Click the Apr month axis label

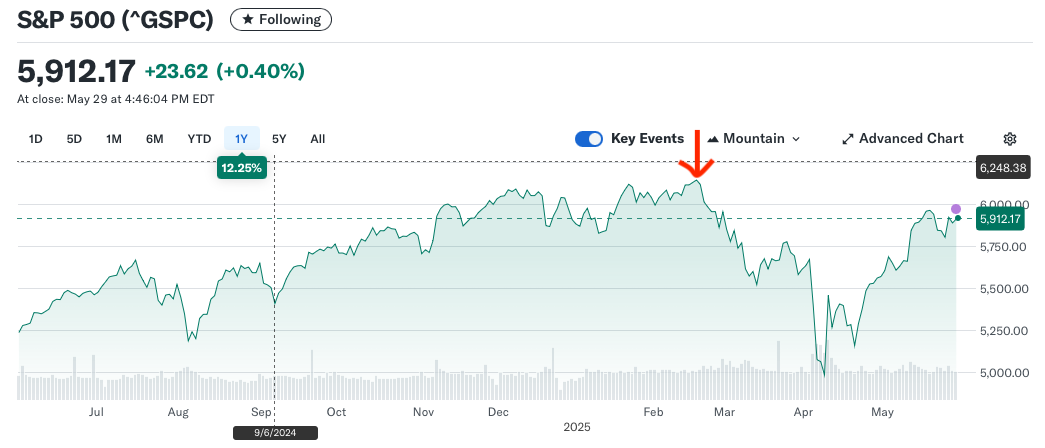[x=804, y=412]
